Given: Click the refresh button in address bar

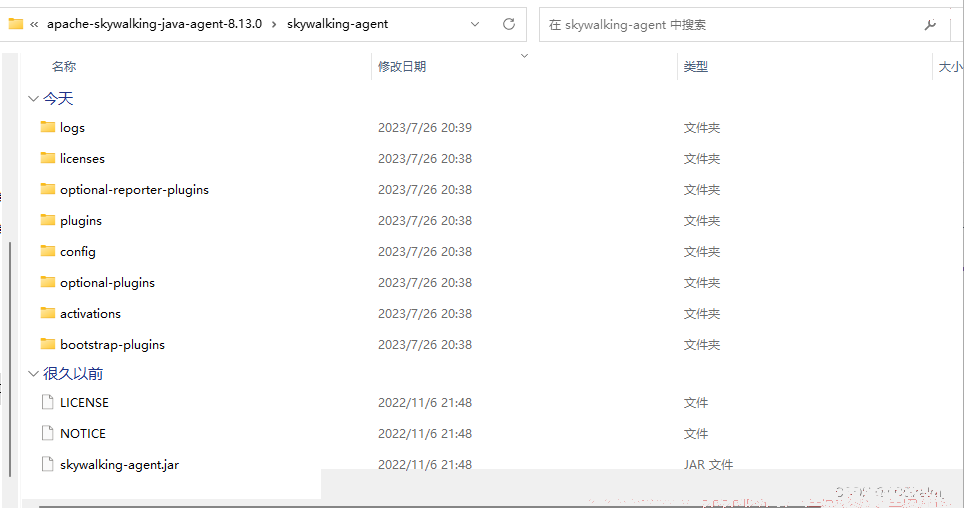Looking at the screenshot, I should pos(508,24).
